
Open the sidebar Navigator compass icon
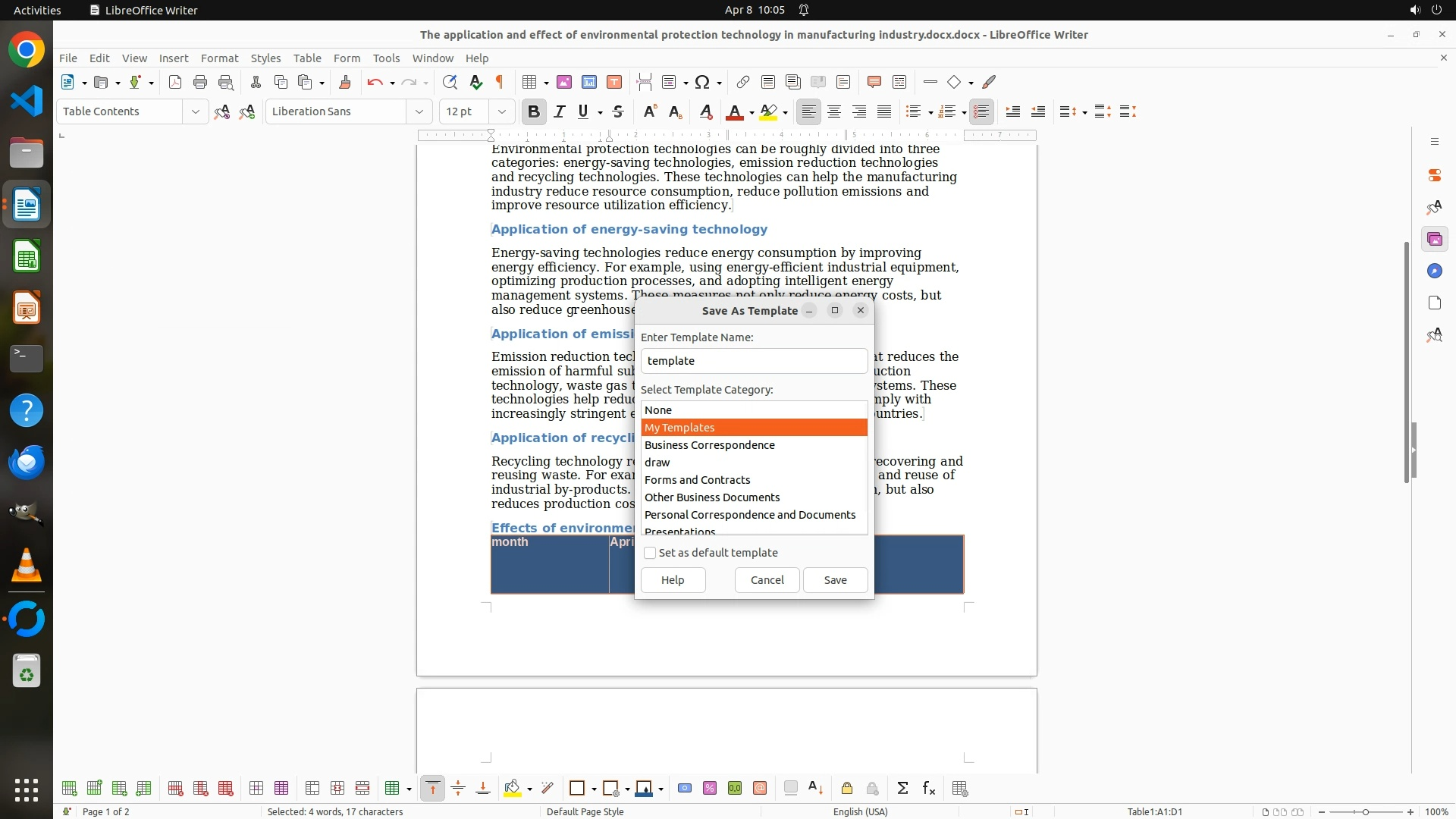(1434, 271)
